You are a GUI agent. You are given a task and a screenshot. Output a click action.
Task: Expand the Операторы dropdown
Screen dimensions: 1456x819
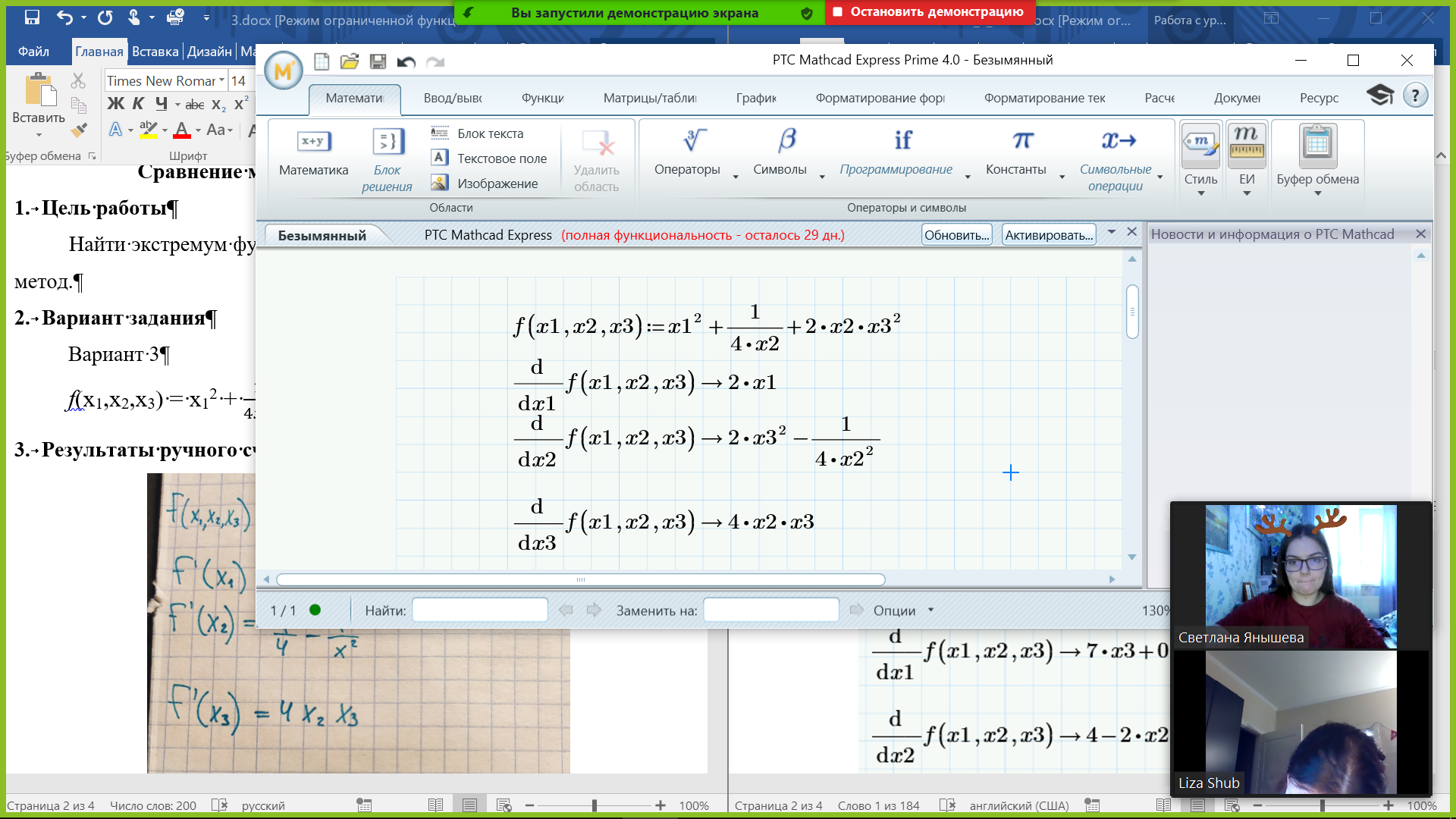(735, 177)
